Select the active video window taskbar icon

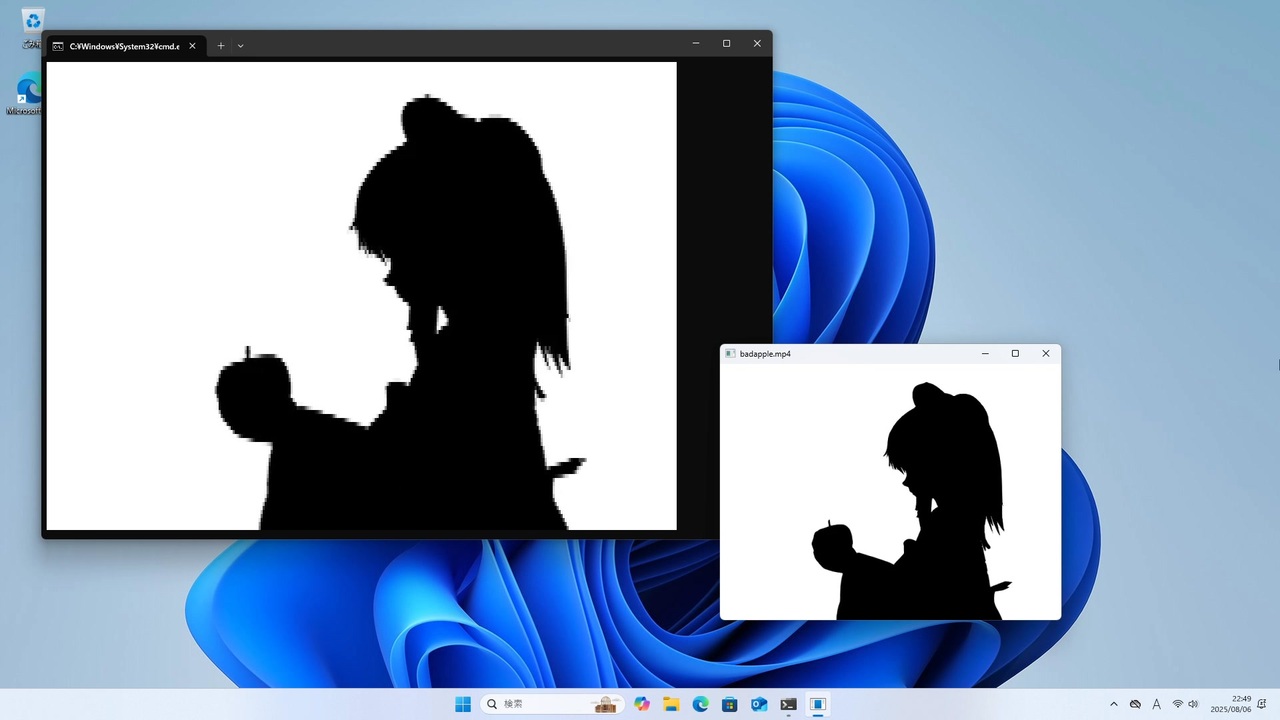pyautogui.click(x=818, y=704)
